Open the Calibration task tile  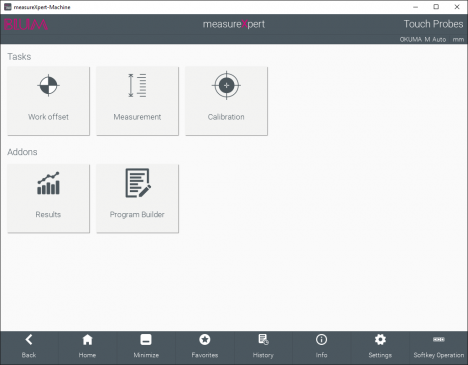click(226, 101)
